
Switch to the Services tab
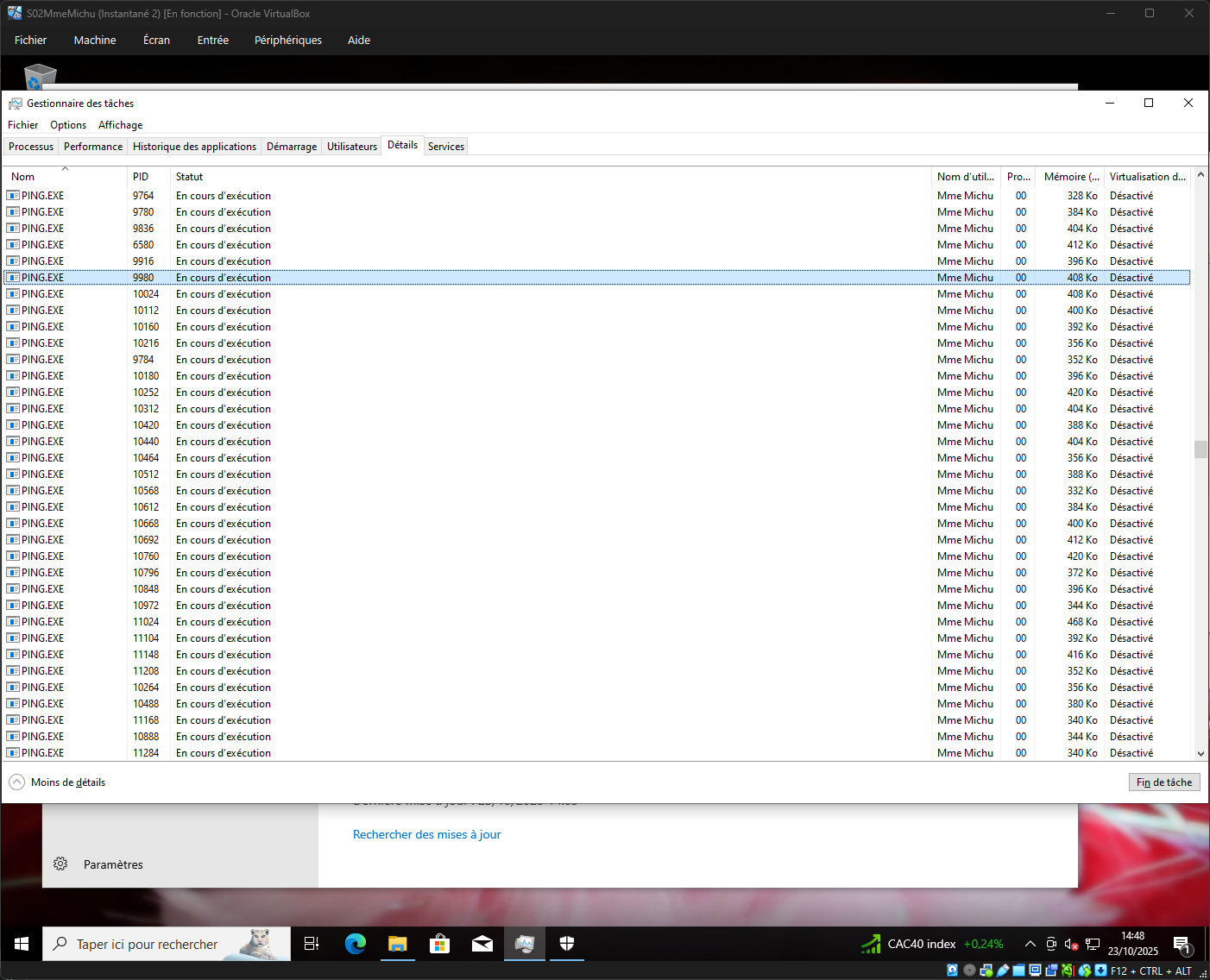pyautogui.click(x=445, y=147)
